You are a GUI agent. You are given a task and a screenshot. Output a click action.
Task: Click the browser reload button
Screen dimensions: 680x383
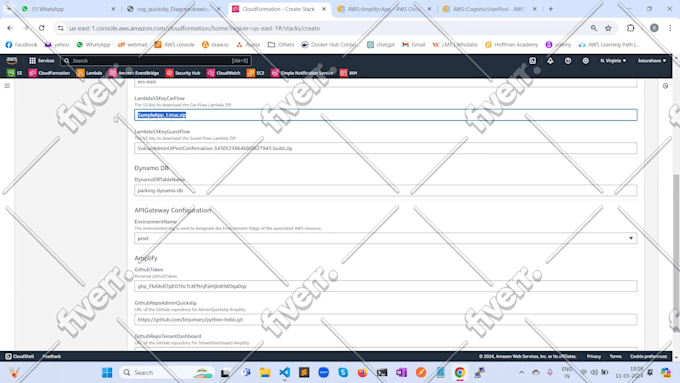tap(42, 28)
